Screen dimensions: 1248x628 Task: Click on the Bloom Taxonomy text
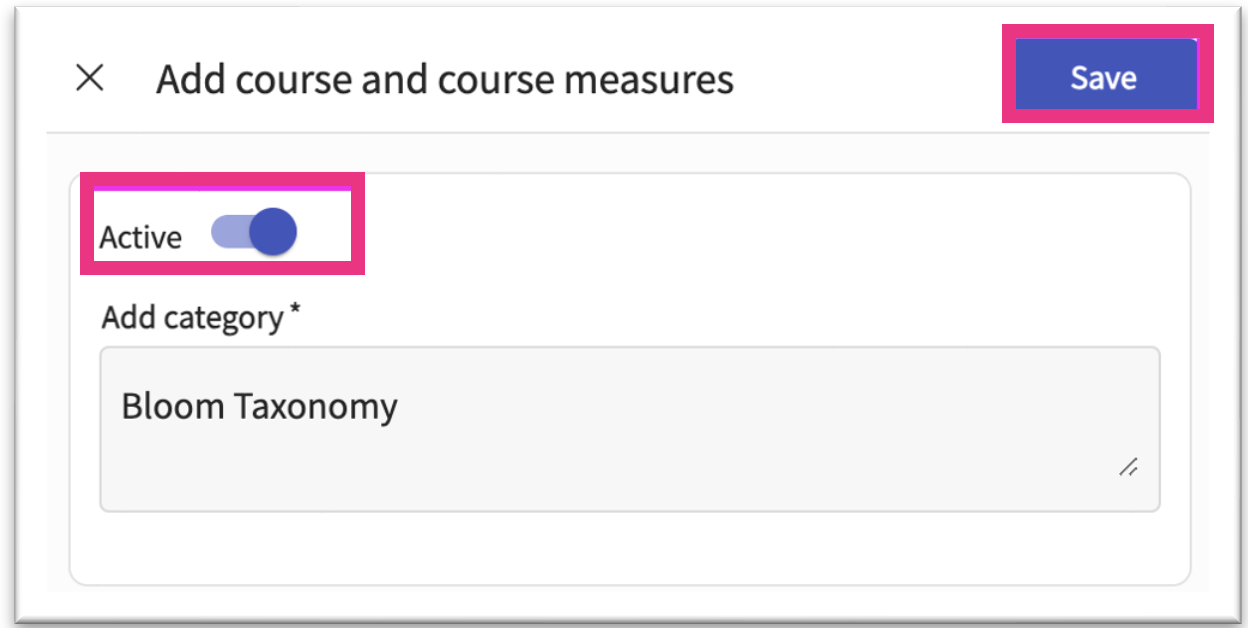pyautogui.click(x=259, y=406)
